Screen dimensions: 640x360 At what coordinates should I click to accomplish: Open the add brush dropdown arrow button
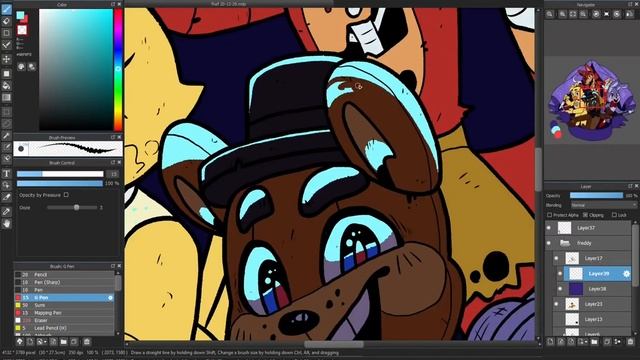41,342
